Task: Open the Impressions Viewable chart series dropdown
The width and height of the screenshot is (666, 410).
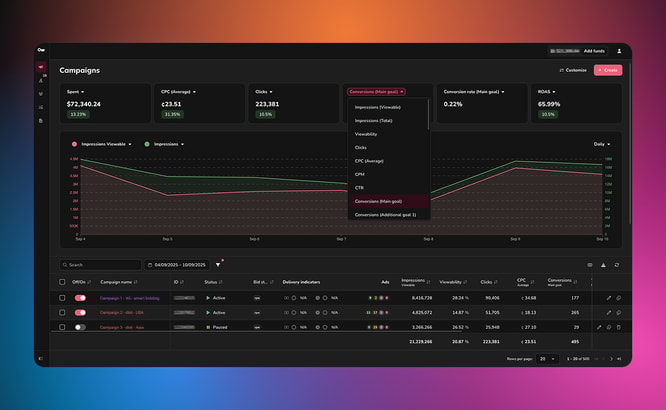Action: (x=106, y=144)
